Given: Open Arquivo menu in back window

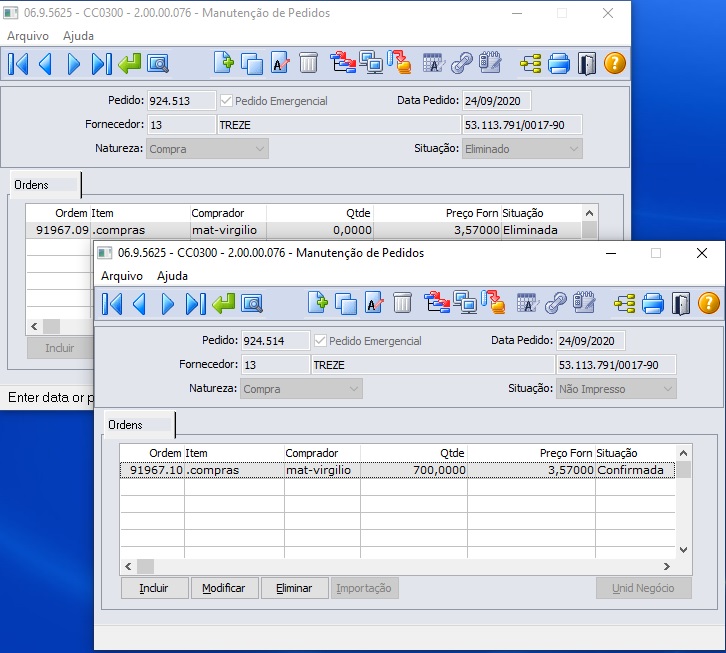Looking at the screenshot, I should pos(28,36).
